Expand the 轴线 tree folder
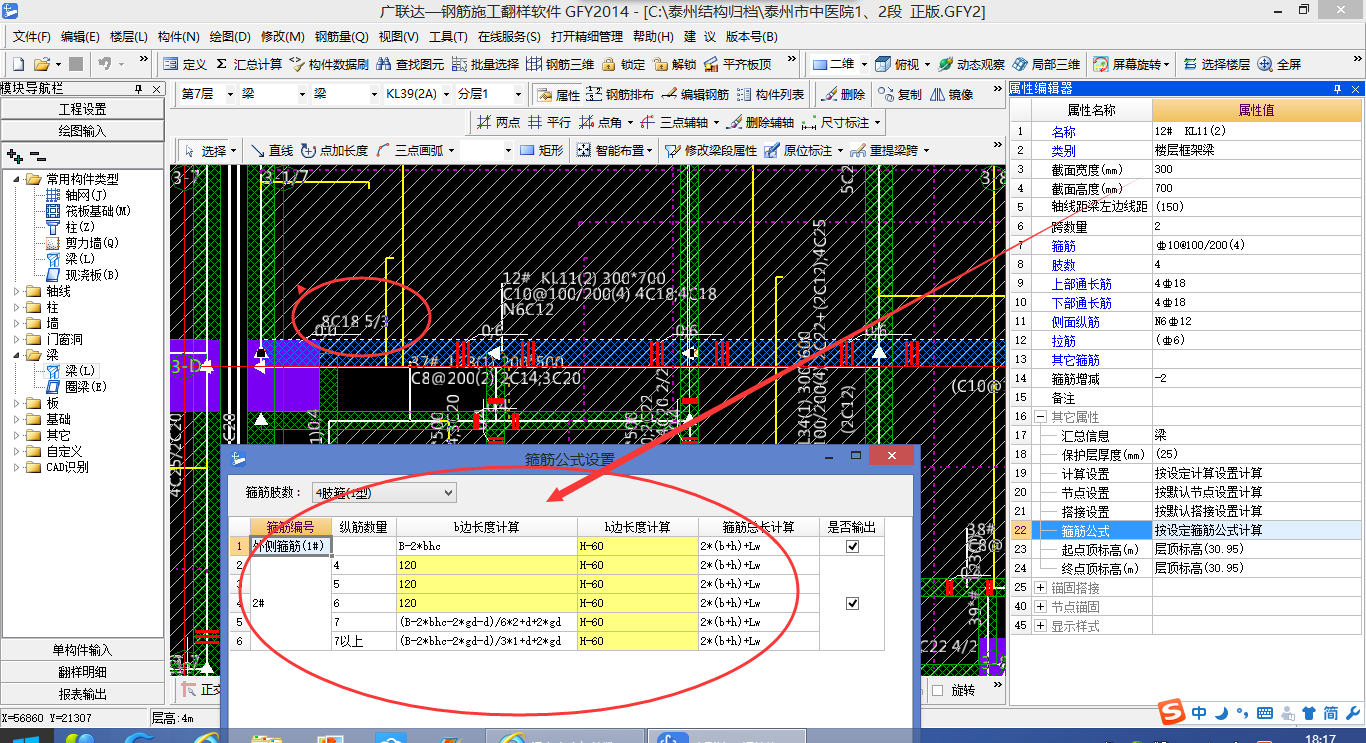 pos(17,292)
